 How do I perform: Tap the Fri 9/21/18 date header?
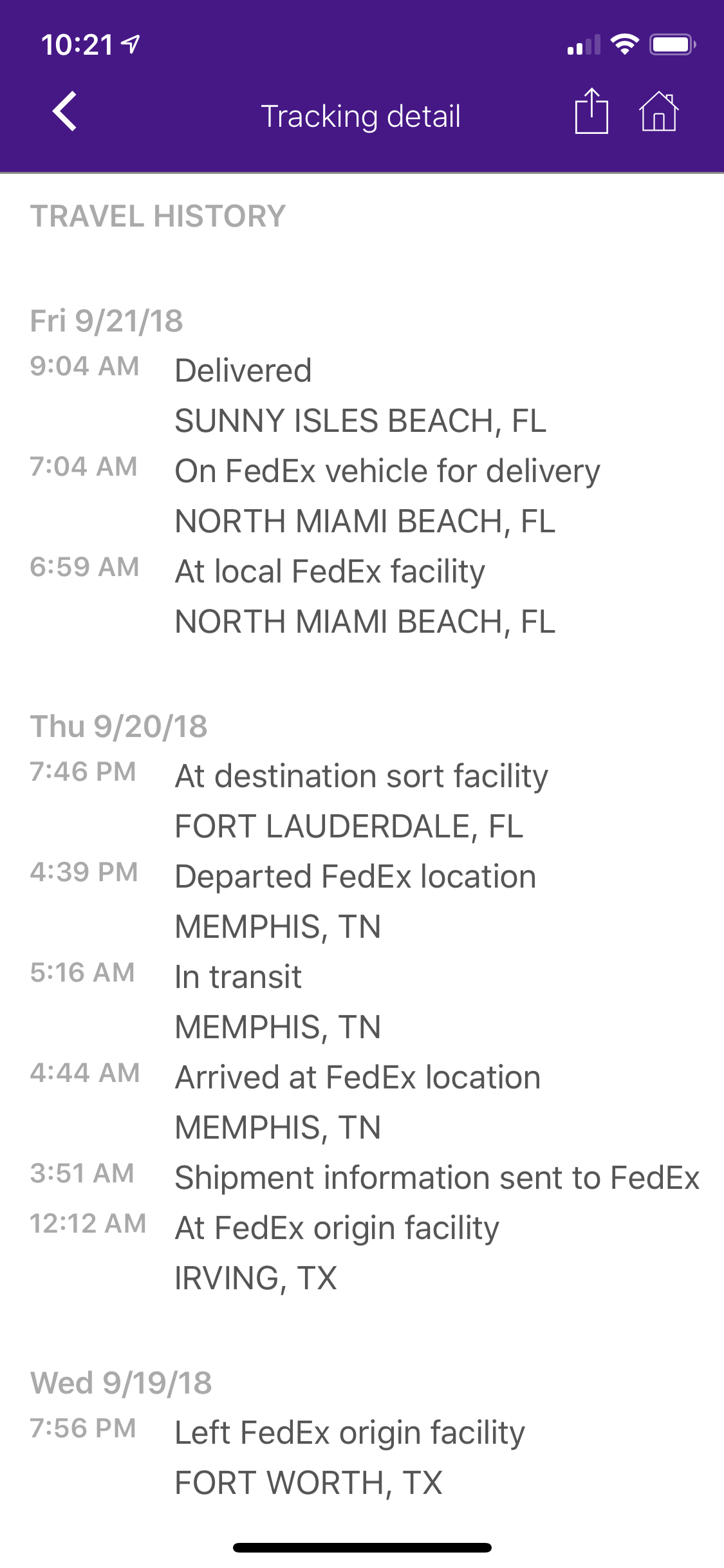point(107,321)
